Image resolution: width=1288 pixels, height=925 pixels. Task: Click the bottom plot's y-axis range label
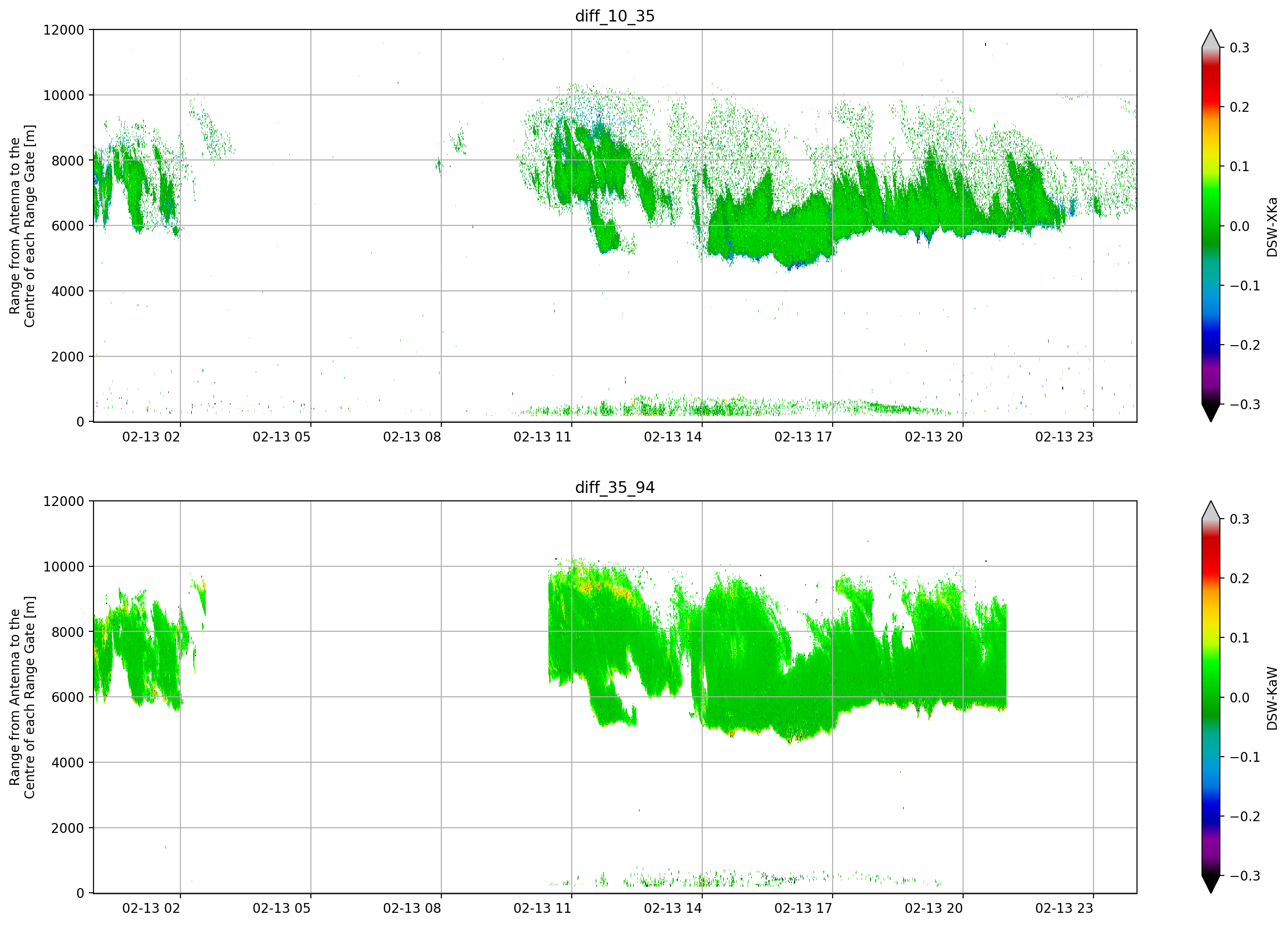(22, 697)
